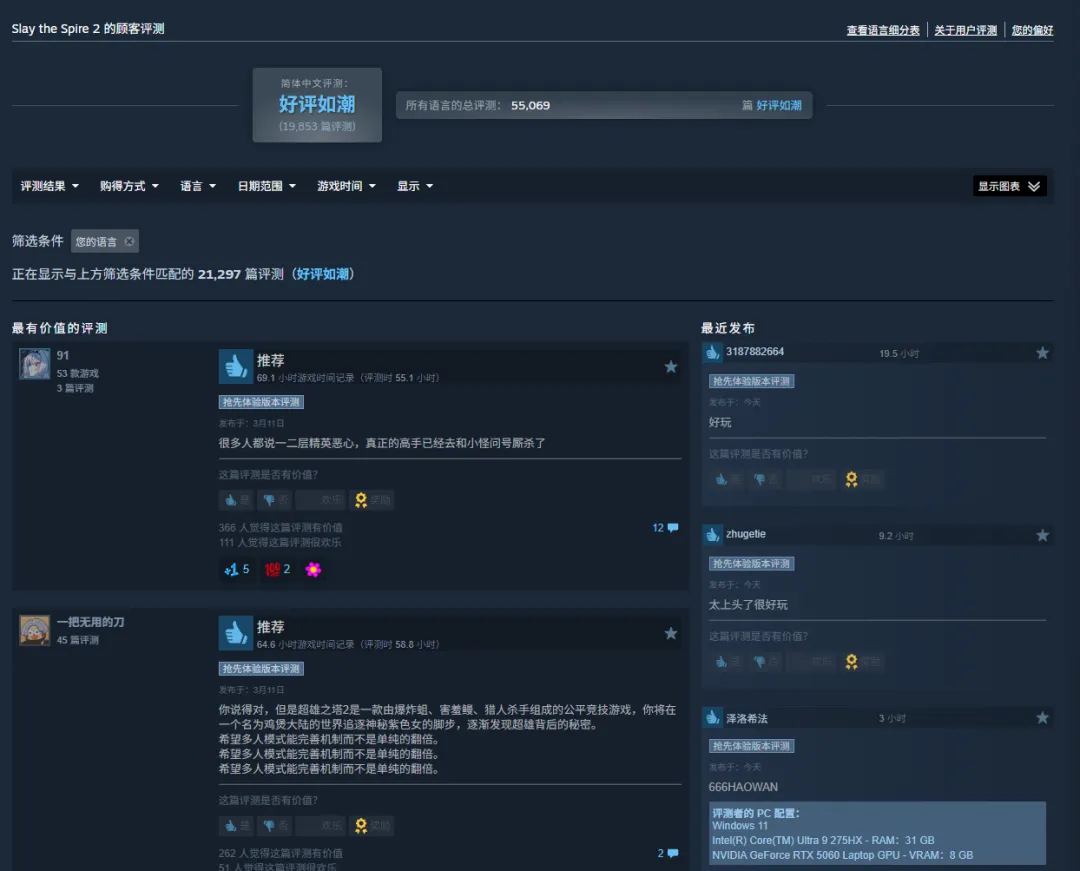Click thumbs-up 推荐 icon on 一把无用的刀 review
This screenshot has width=1080, height=871.
tap(236, 633)
